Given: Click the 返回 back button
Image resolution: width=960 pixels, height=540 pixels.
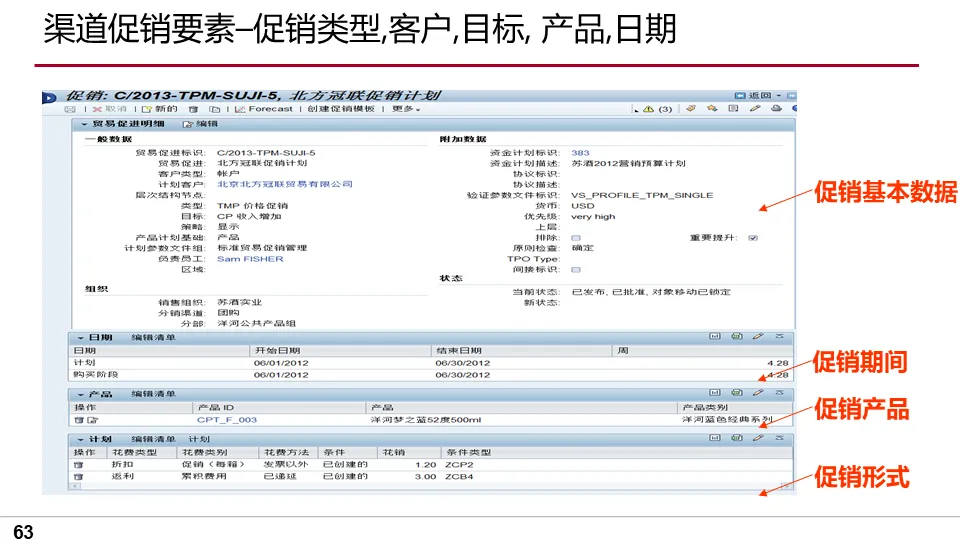Looking at the screenshot, I should click(754, 96).
